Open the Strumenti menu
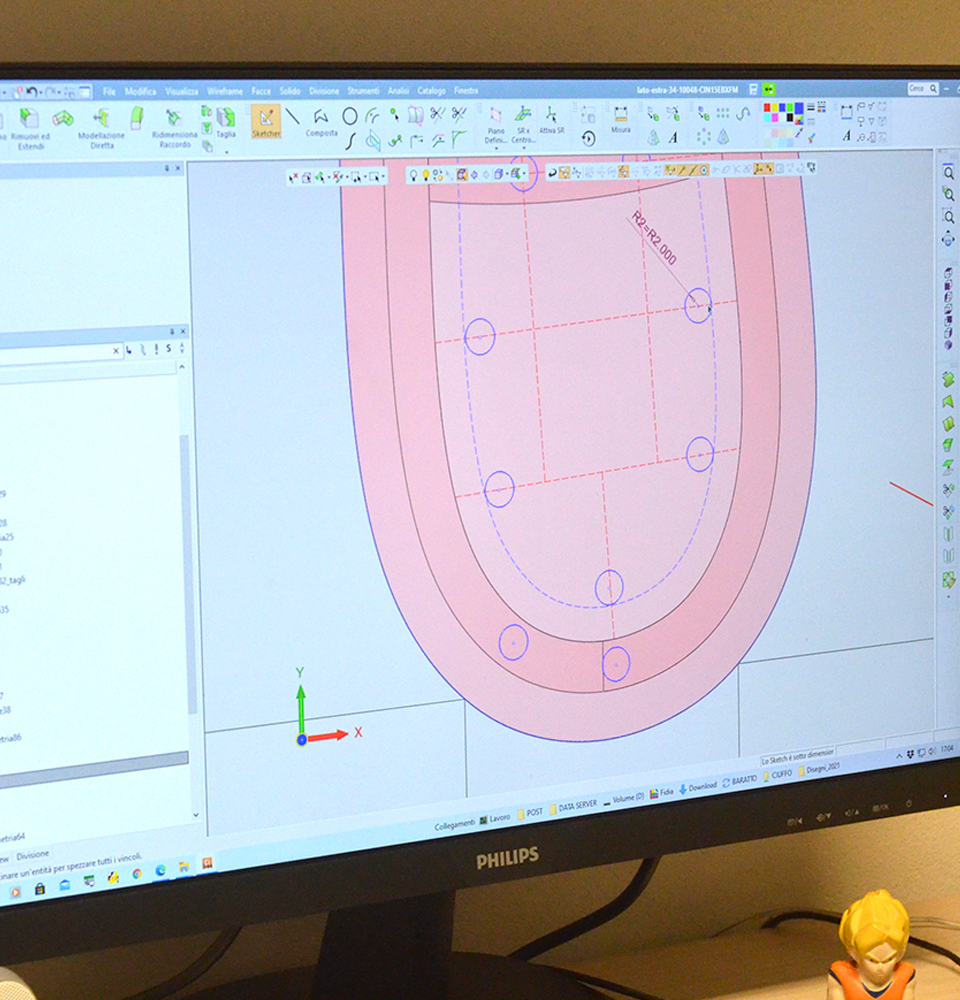This screenshot has height=1000, width=960. click(363, 91)
